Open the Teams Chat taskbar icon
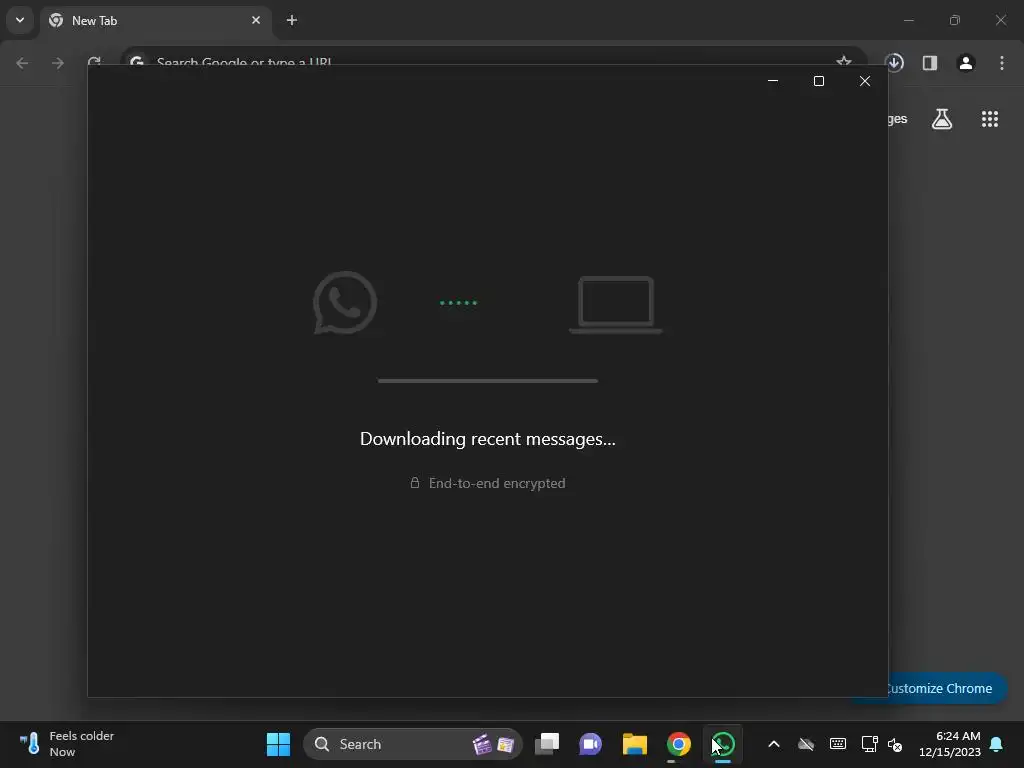 590,744
